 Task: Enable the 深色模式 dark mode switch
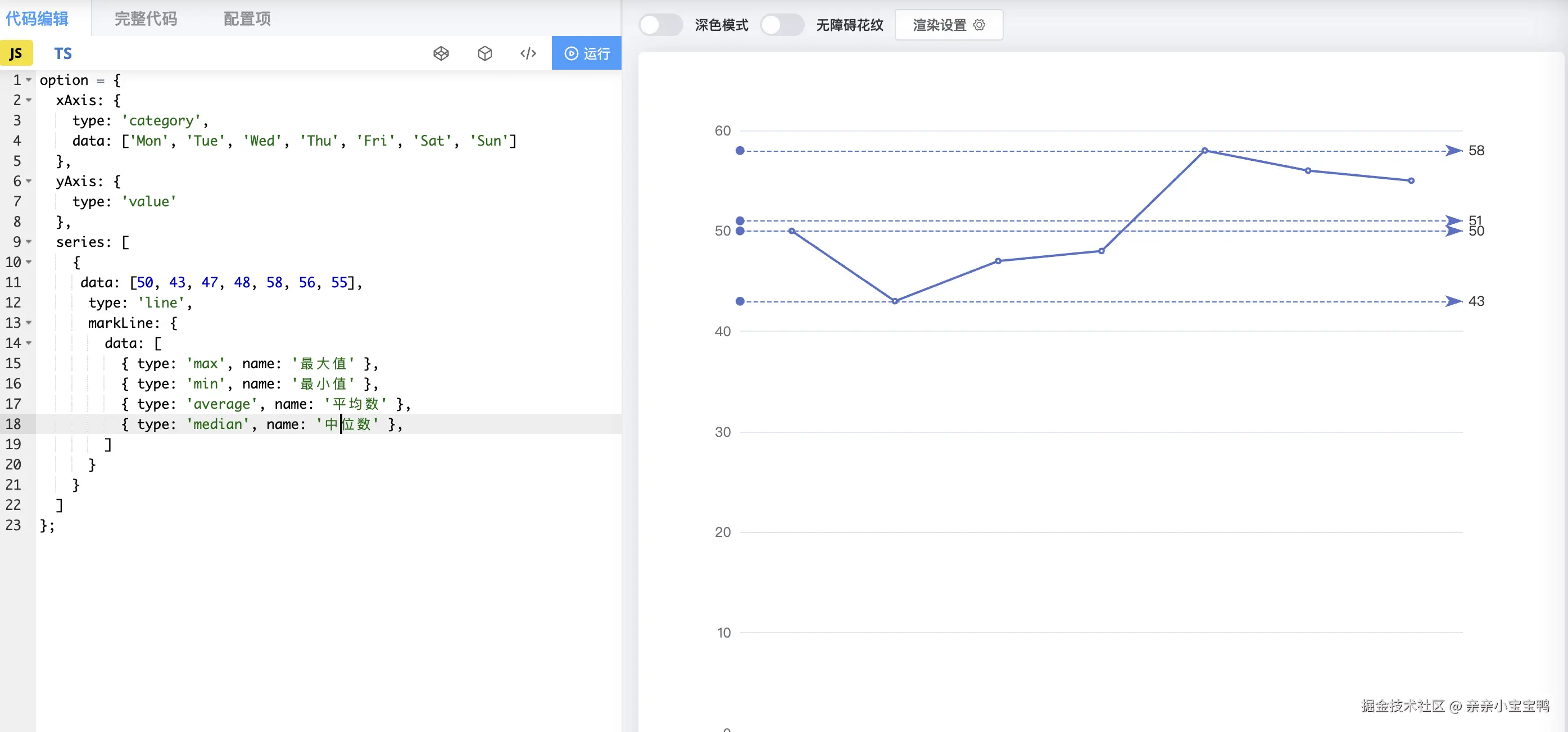coord(660,25)
